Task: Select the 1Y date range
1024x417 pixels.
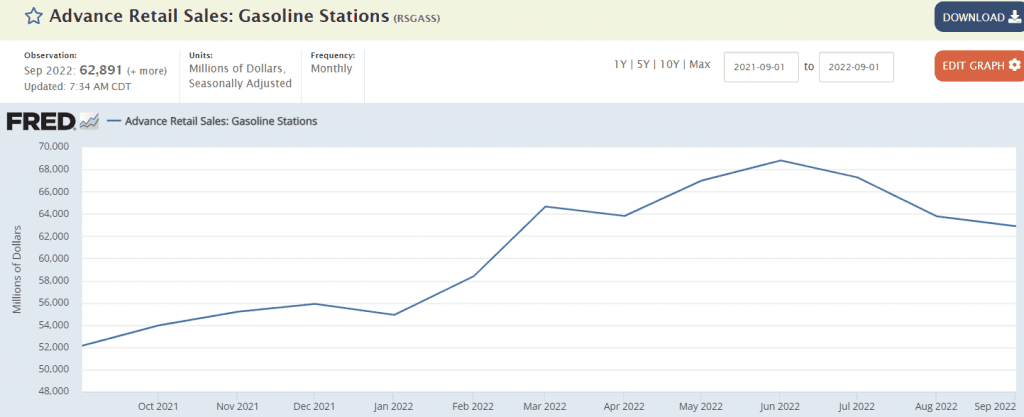Action: 620,65
